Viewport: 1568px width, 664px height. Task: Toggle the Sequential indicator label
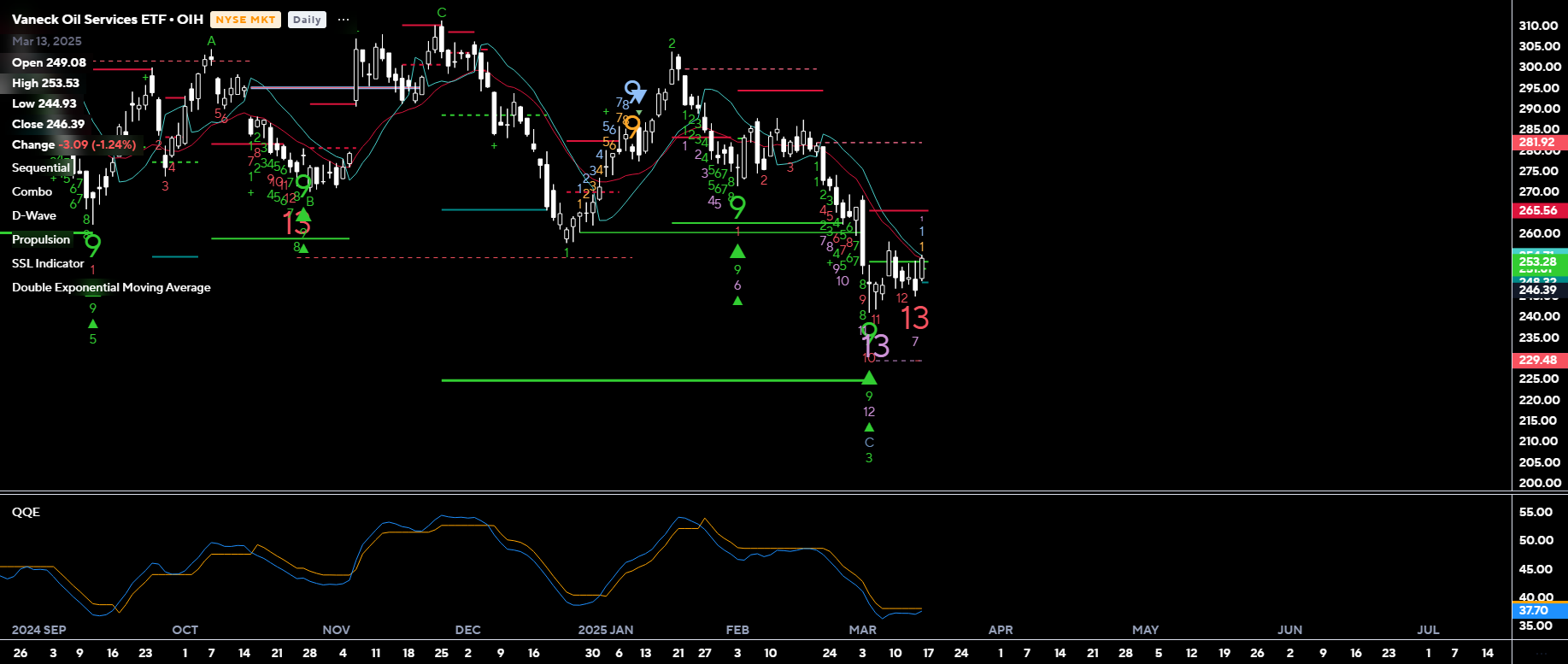coord(41,168)
